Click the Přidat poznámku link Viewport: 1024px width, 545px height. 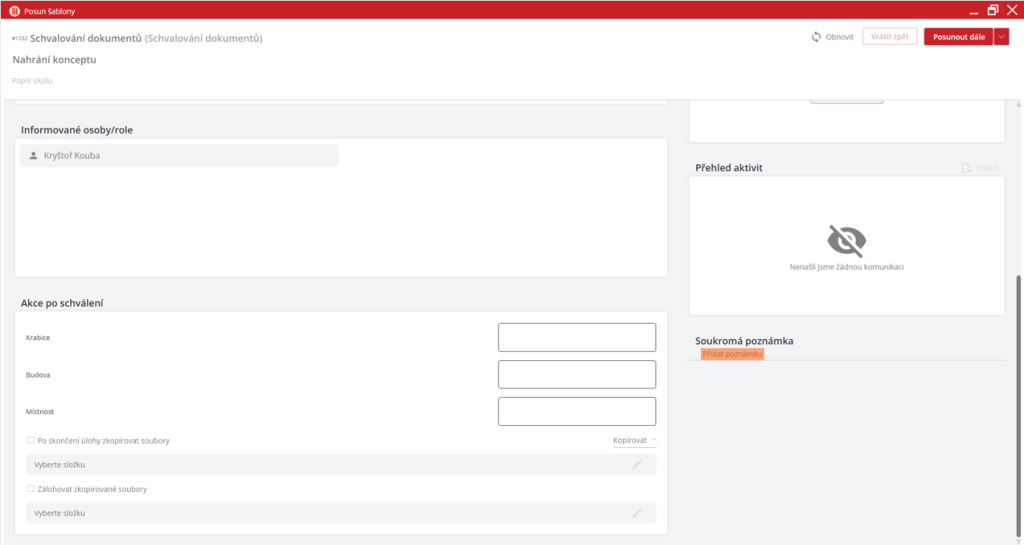(x=732, y=354)
